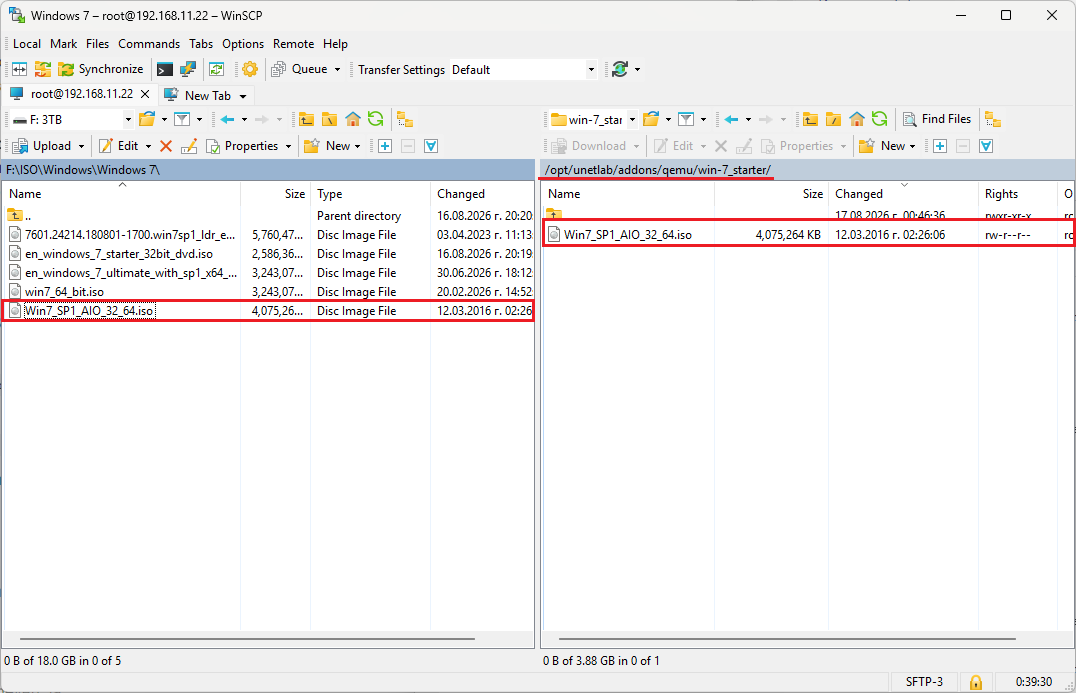Click the Rename icon in local panel
1076x693 pixels.
coord(189,145)
